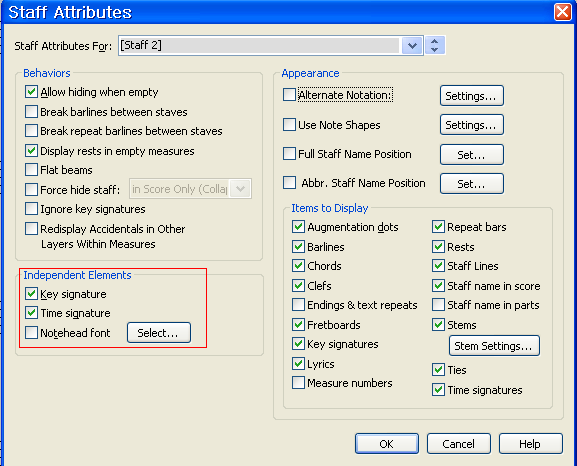Toggle Repeat bars checkbox

click(x=438, y=227)
